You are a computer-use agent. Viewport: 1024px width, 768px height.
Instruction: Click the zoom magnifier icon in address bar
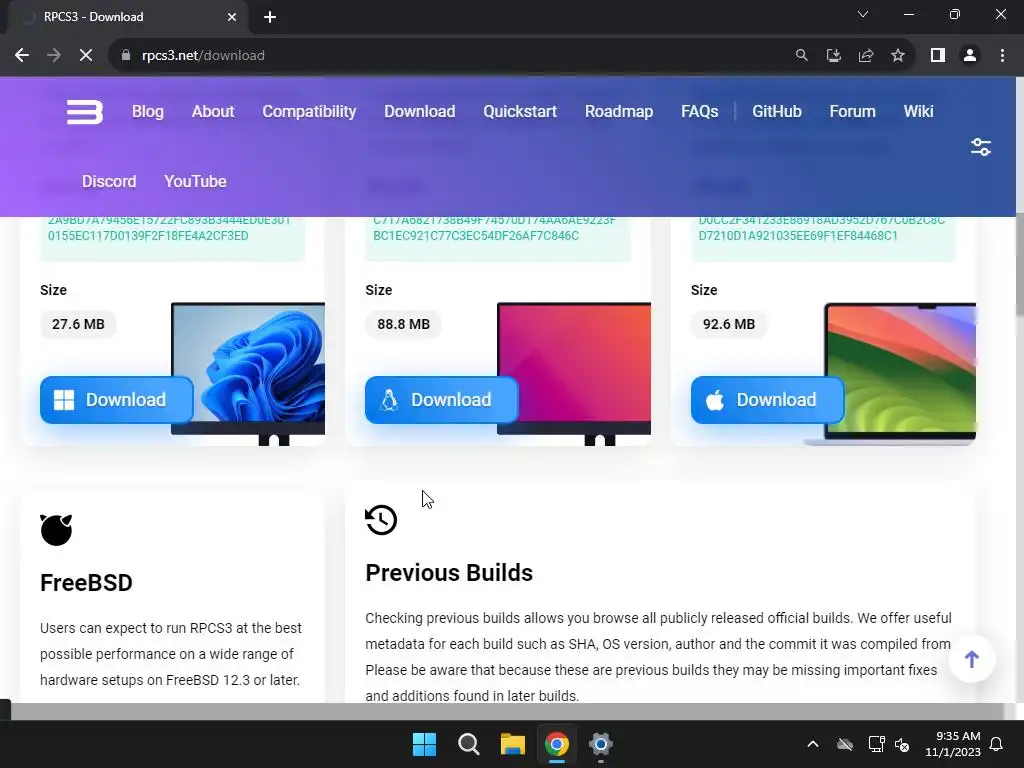pyautogui.click(x=801, y=56)
